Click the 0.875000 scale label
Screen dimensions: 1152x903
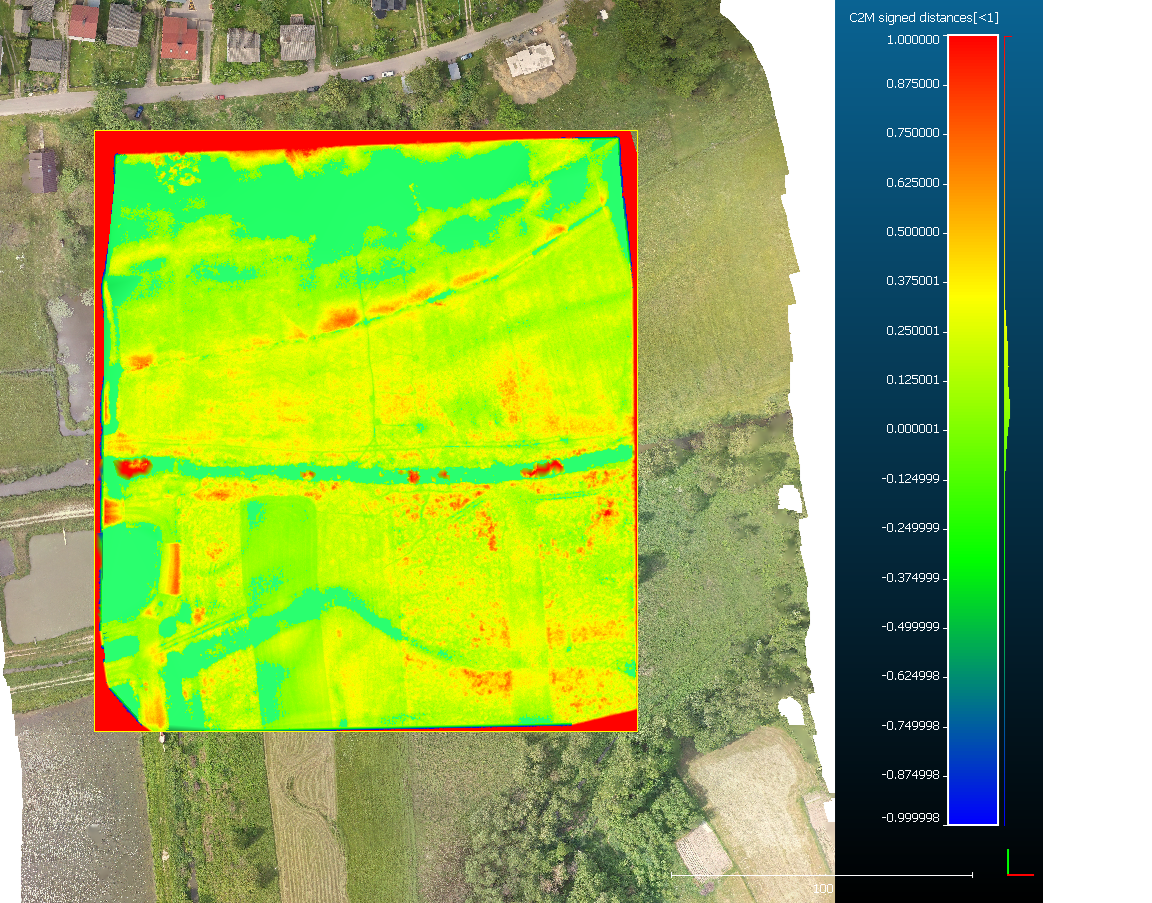[x=912, y=84]
